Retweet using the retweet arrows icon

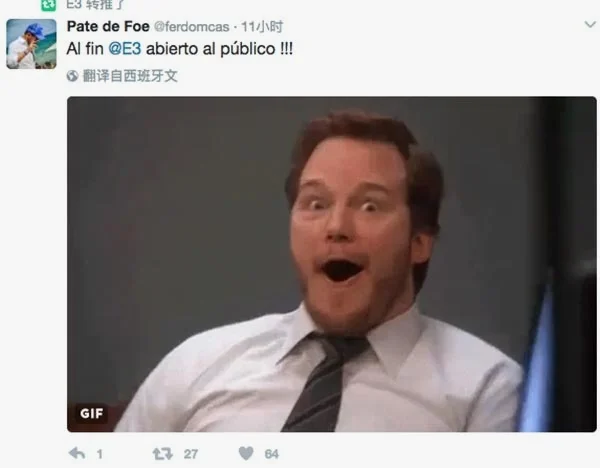point(162,454)
